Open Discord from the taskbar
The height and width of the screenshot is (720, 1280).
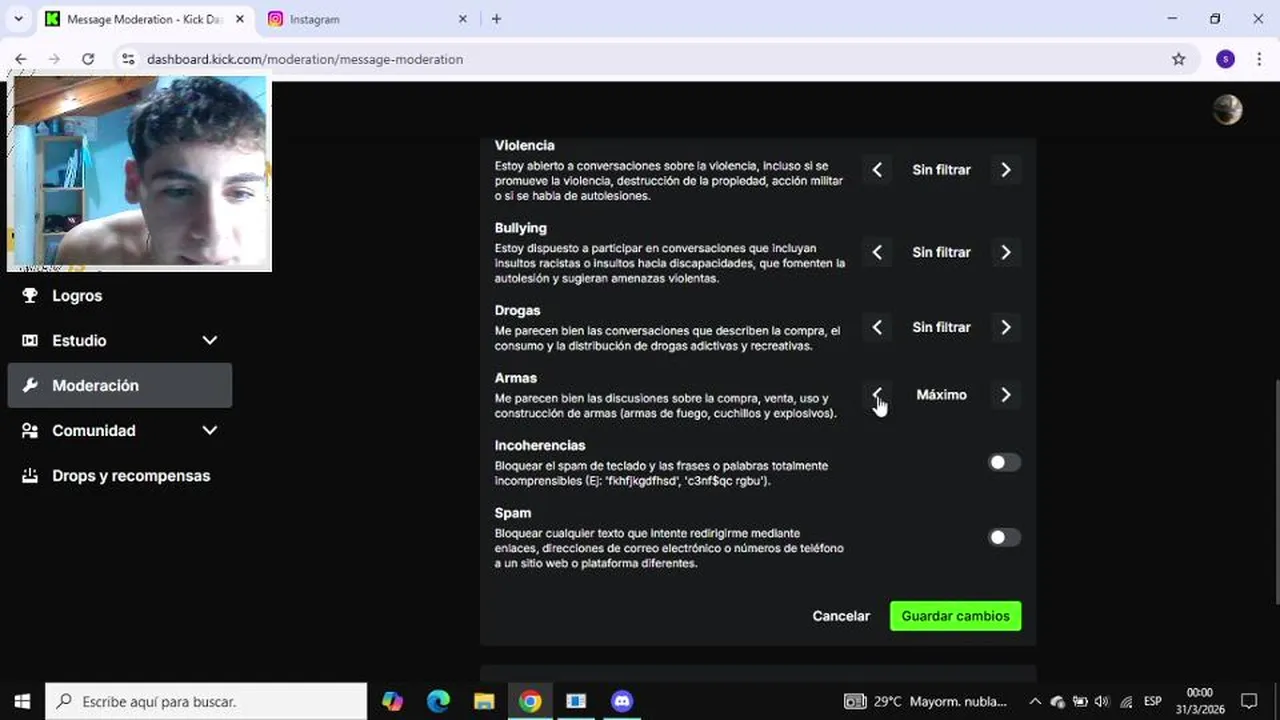(x=622, y=701)
